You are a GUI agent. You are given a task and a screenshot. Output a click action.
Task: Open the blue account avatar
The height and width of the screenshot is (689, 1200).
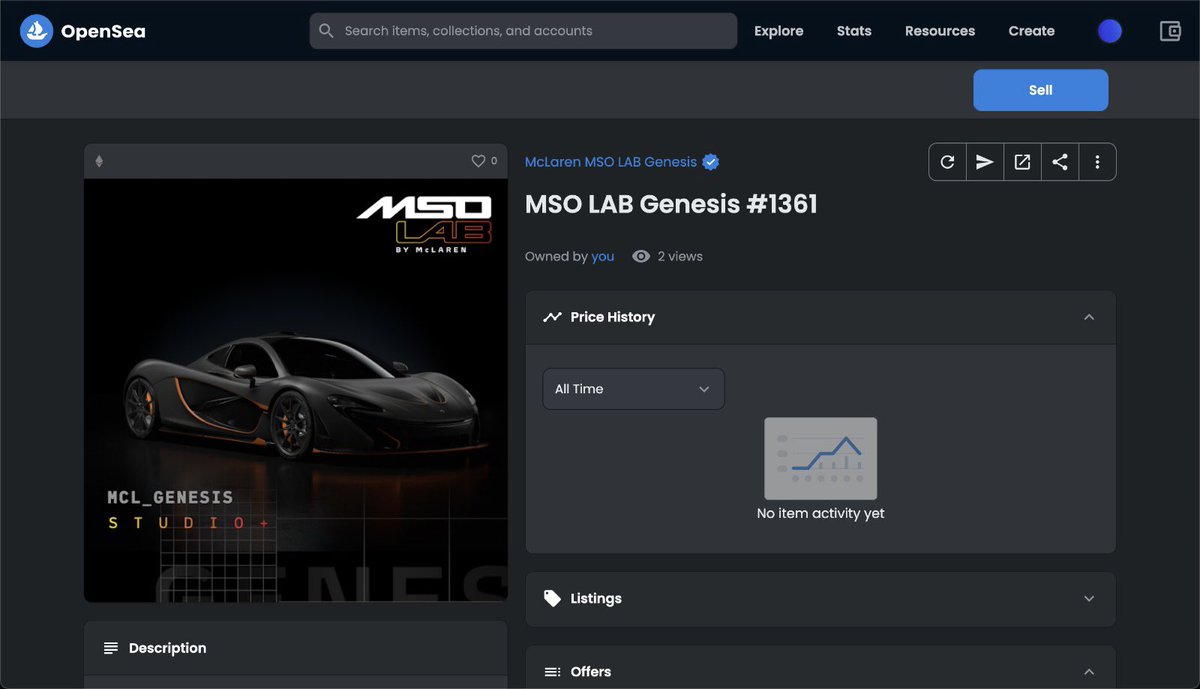[x=1110, y=31]
